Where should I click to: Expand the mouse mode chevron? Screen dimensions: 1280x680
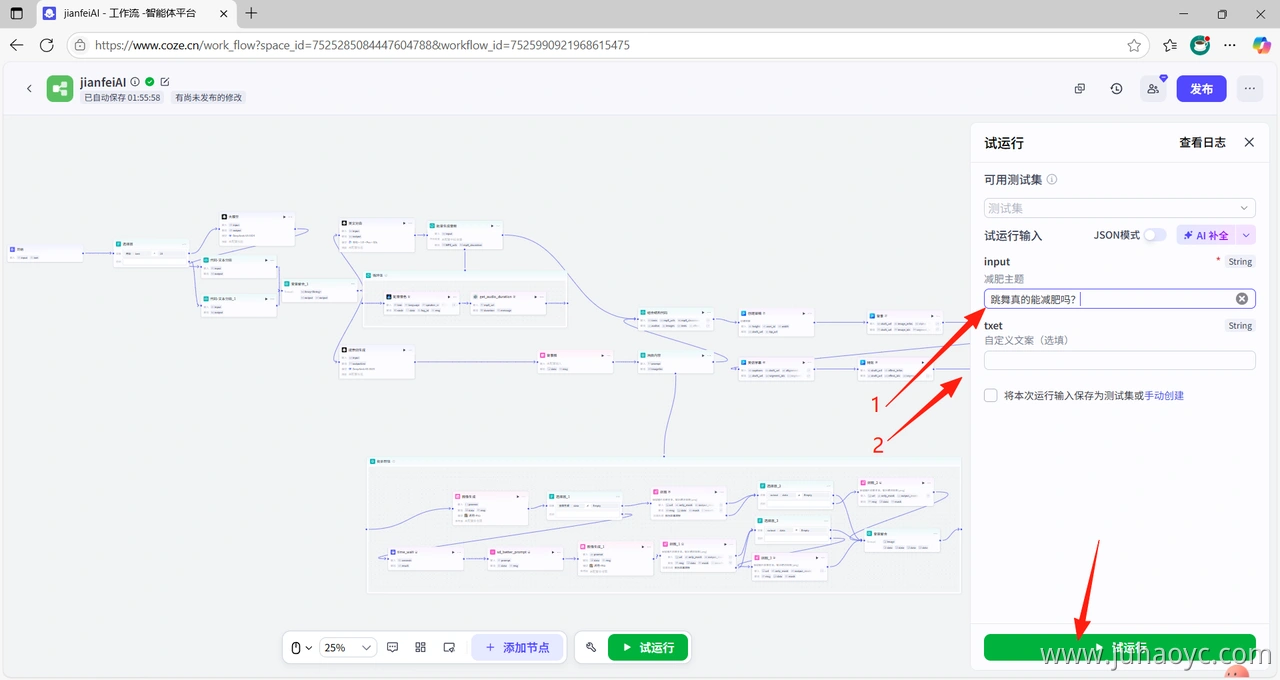click(x=308, y=648)
